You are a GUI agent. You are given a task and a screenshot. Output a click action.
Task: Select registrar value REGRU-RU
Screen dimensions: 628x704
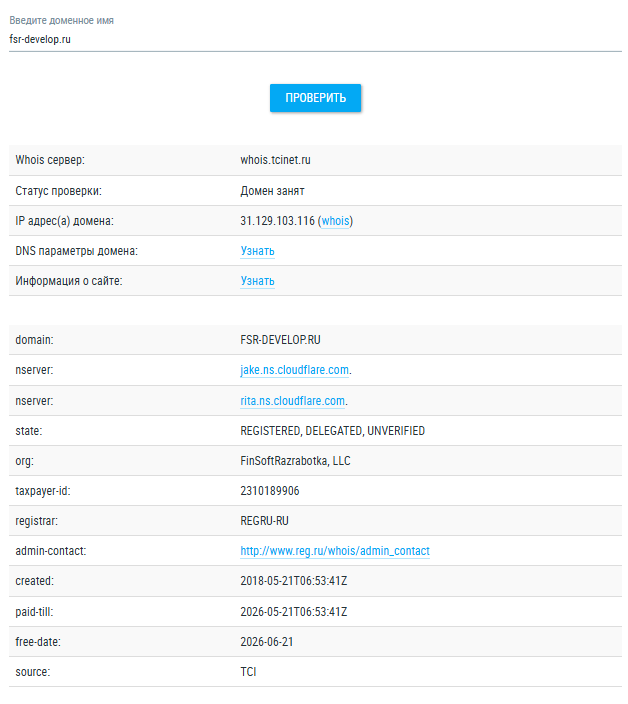[264, 521]
